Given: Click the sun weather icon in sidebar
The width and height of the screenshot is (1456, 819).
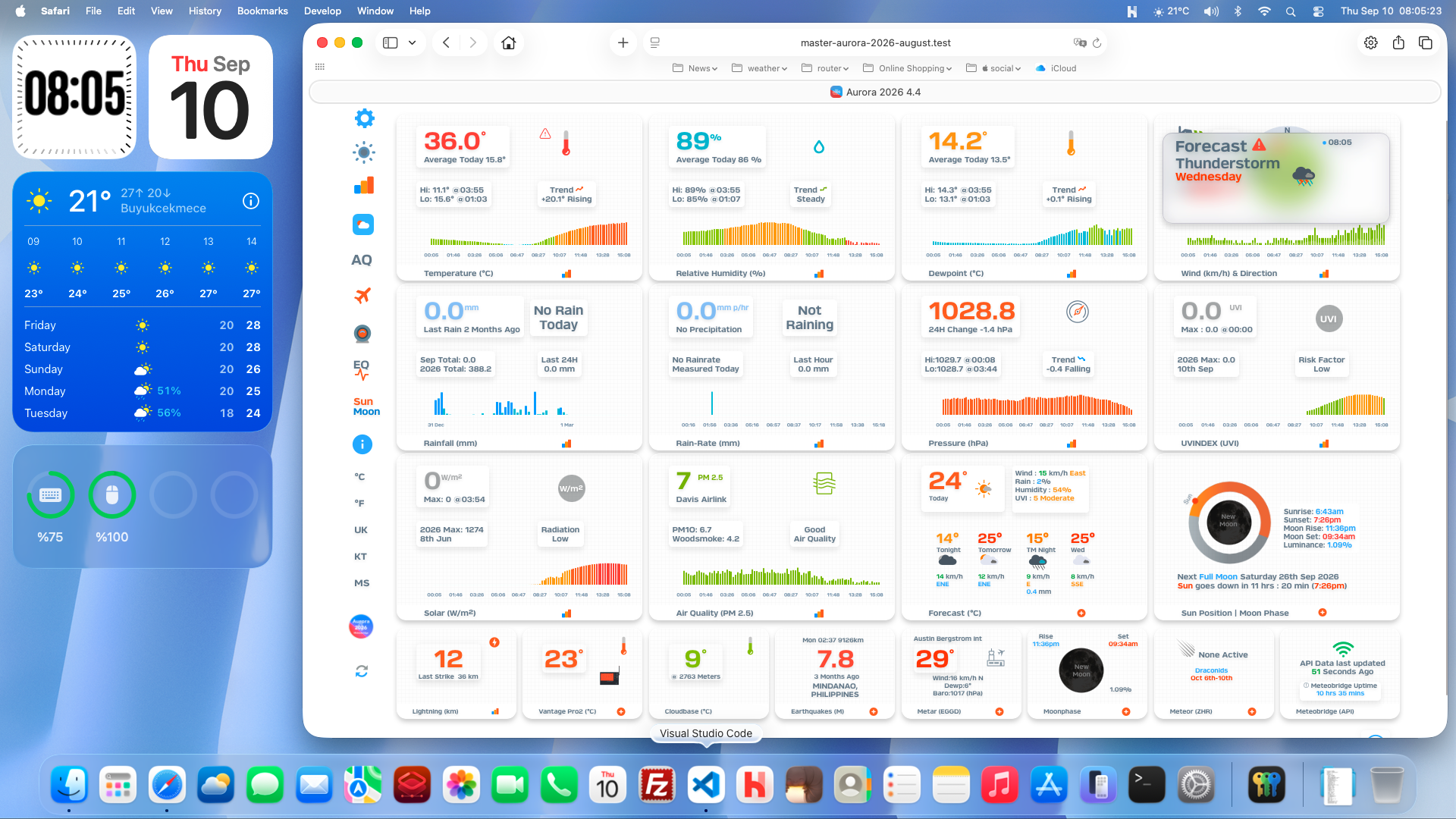Looking at the screenshot, I should pyautogui.click(x=364, y=152).
